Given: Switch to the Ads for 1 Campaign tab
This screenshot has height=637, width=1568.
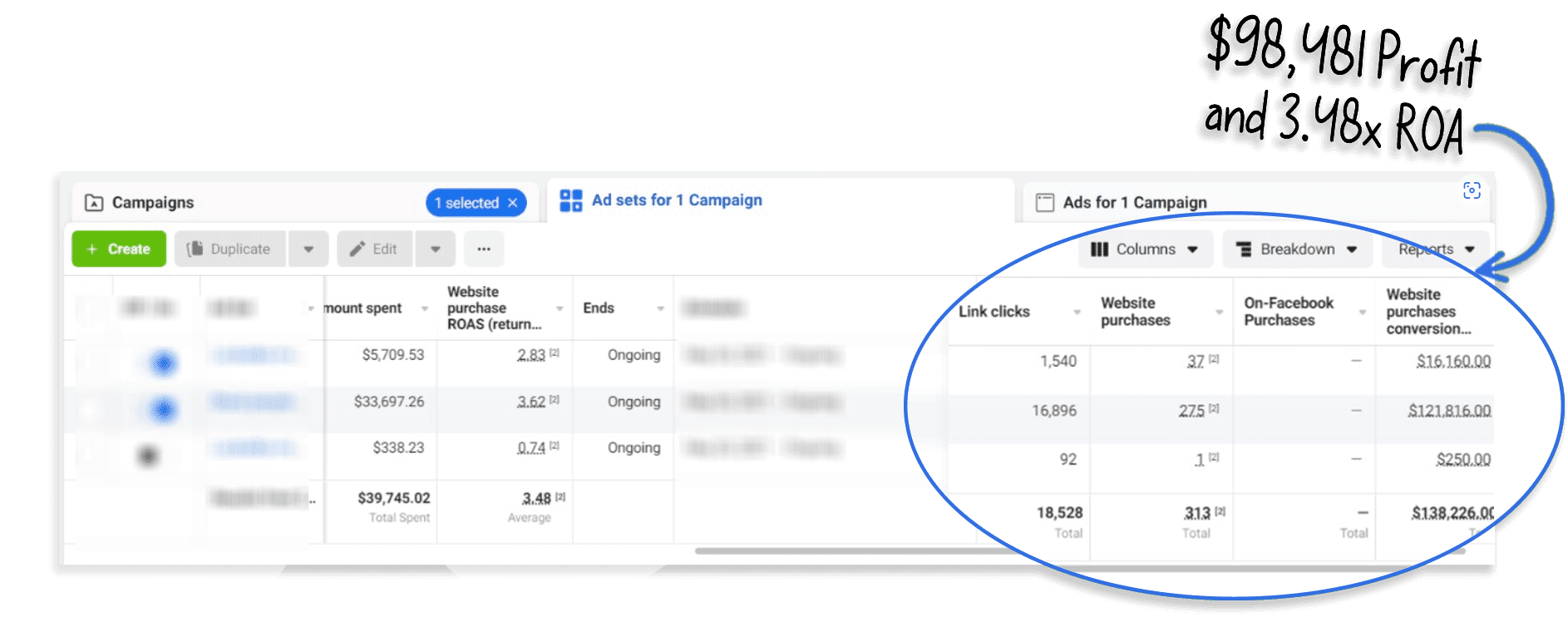Looking at the screenshot, I should click(x=1134, y=203).
